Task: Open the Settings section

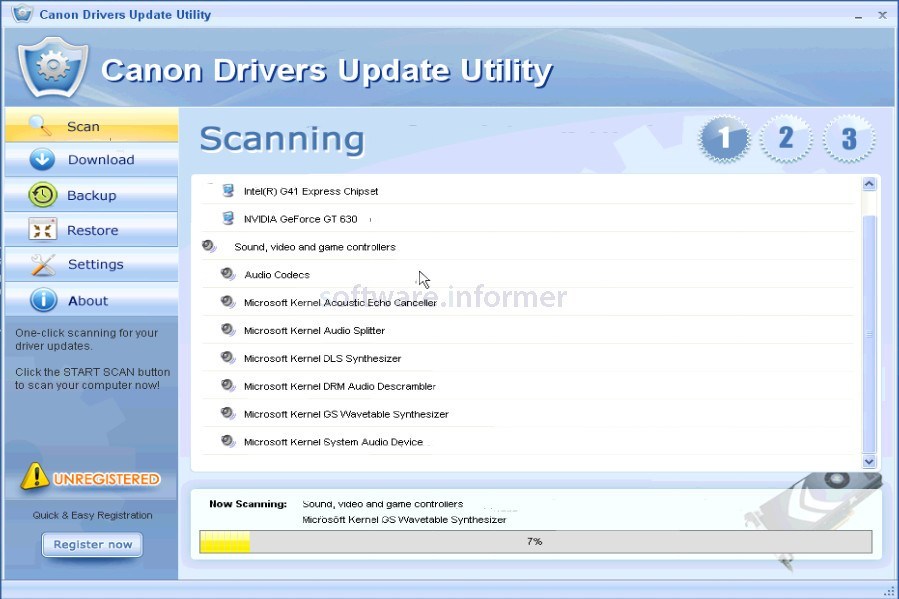Action: [x=92, y=265]
